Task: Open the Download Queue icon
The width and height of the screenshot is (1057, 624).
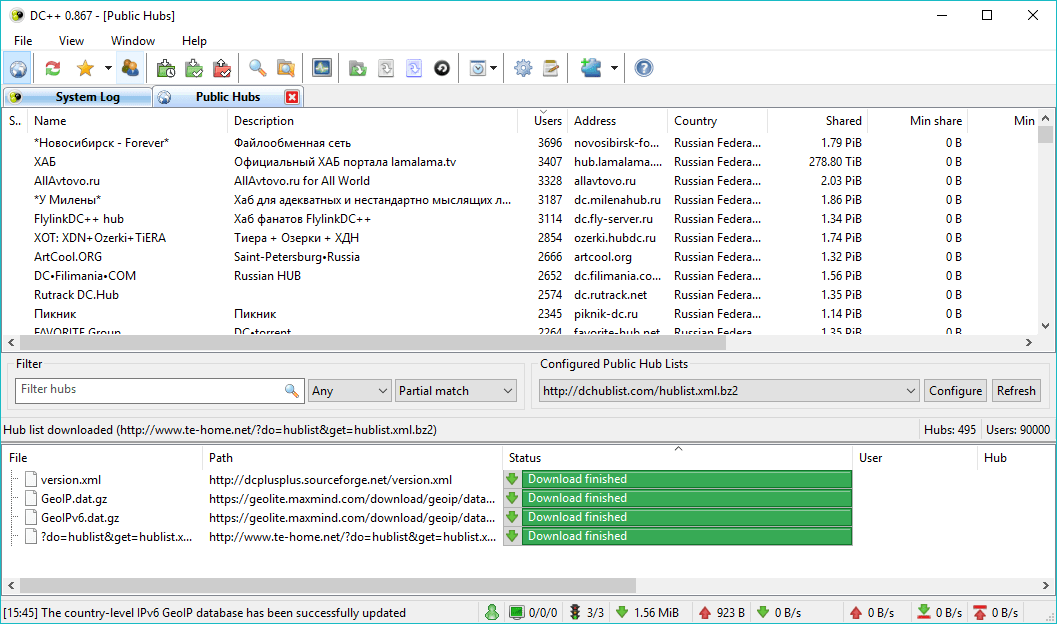Action: click(x=164, y=67)
